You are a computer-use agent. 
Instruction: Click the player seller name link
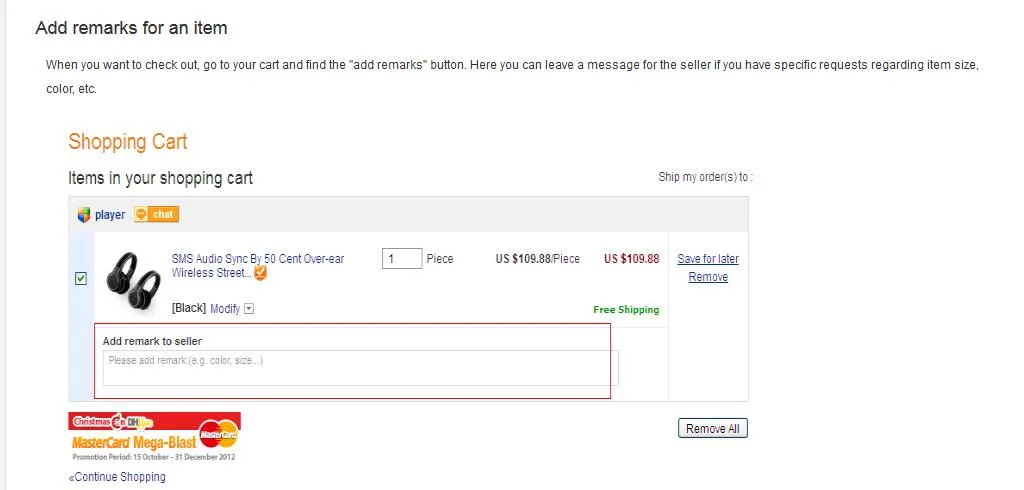click(110, 215)
